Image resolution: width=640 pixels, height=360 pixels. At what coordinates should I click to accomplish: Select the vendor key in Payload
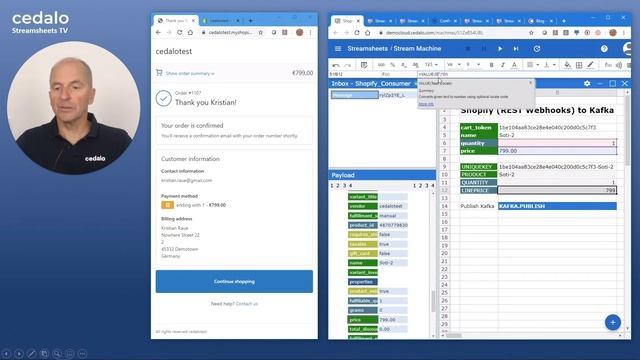[x=363, y=206]
